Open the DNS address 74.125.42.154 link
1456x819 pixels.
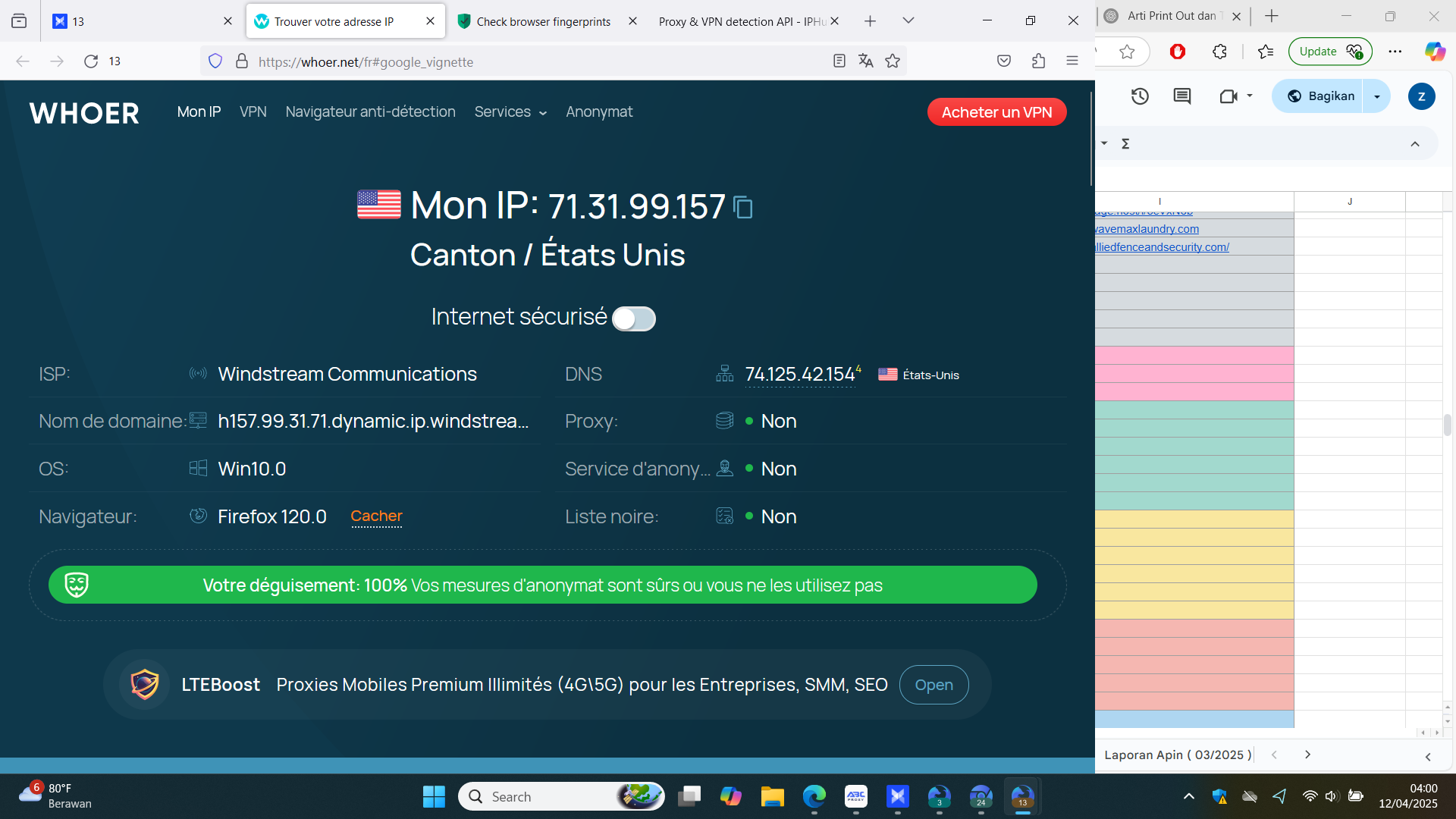click(800, 375)
